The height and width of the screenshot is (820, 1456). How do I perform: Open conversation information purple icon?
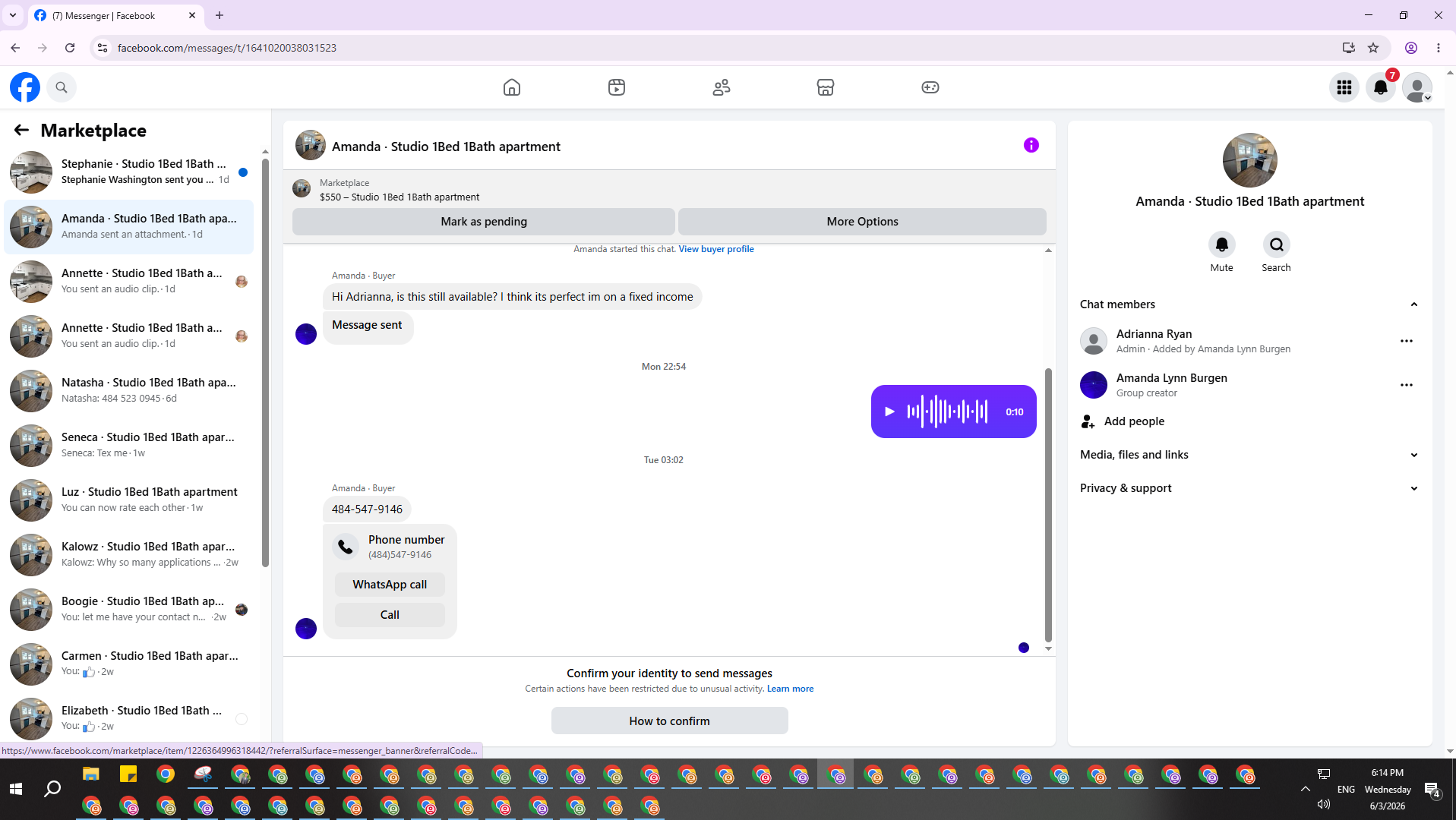(1031, 145)
